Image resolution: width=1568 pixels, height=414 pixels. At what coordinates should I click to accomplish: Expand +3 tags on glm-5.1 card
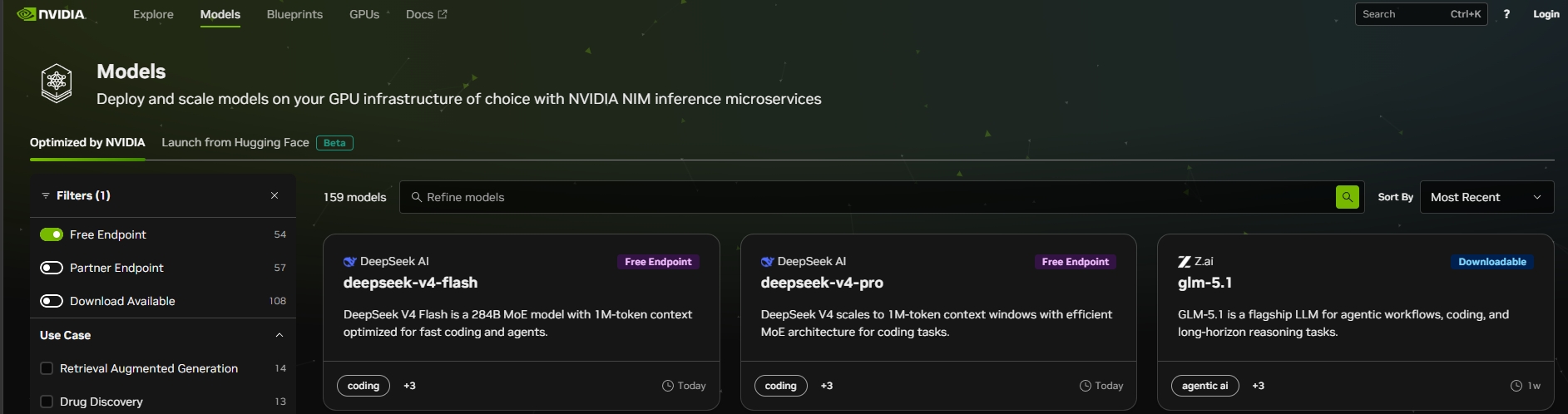pyautogui.click(x=1258, y=386)
